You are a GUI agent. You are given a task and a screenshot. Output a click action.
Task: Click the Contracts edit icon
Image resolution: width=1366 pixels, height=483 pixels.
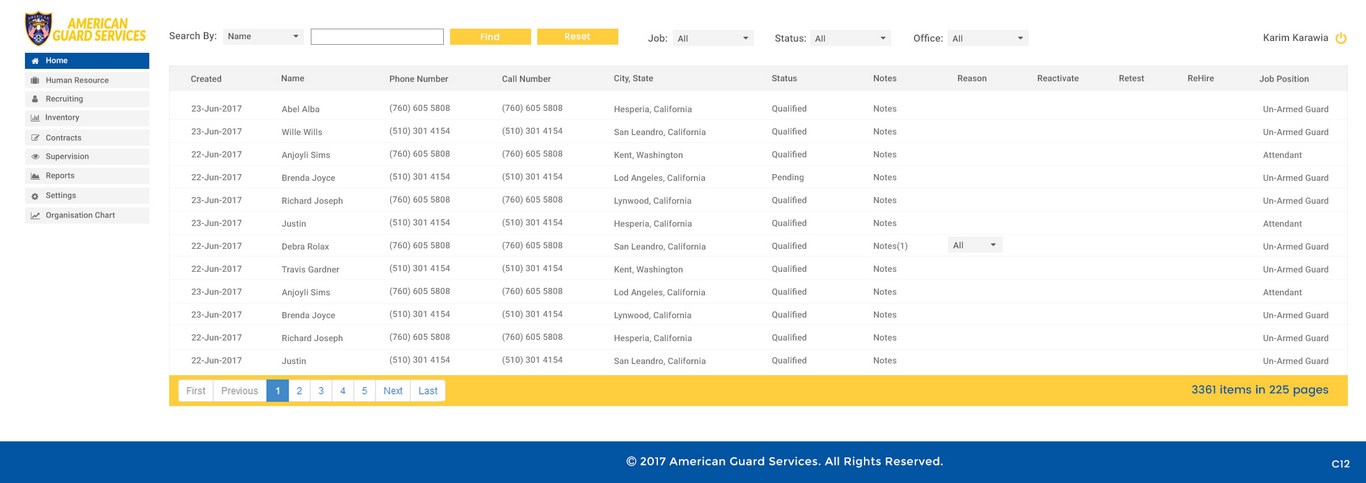35,138
